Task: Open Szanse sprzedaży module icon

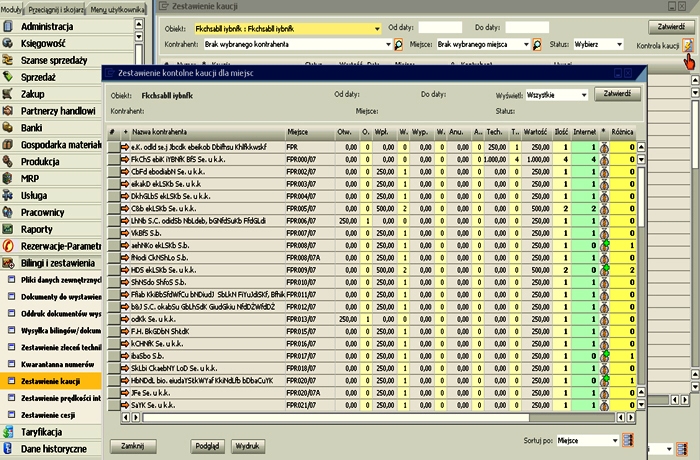Action: point(8,60)
